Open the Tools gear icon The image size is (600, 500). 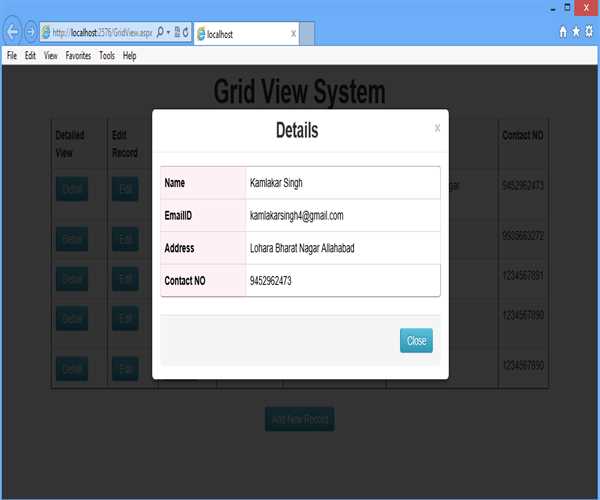[589, 32]
